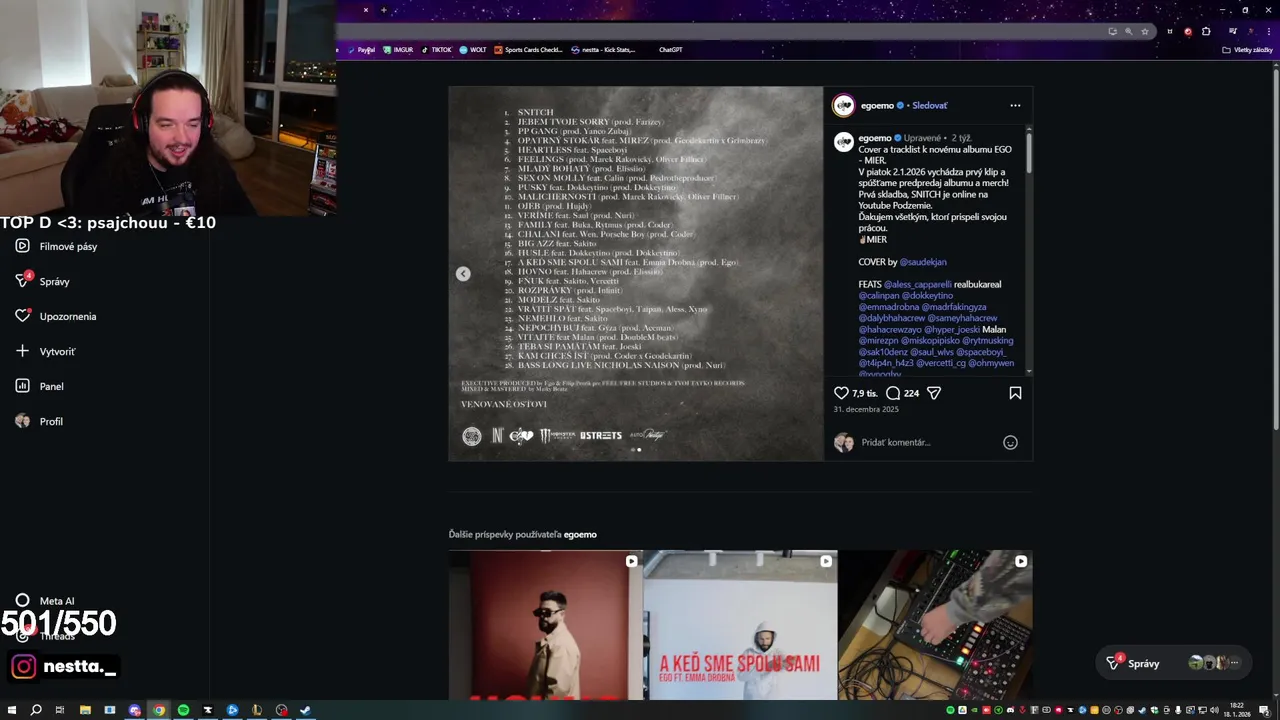The height and width of the screenshot is (720, 1280).
Task: Open a new browser tab with the plus button
Action: click(384, 10)
